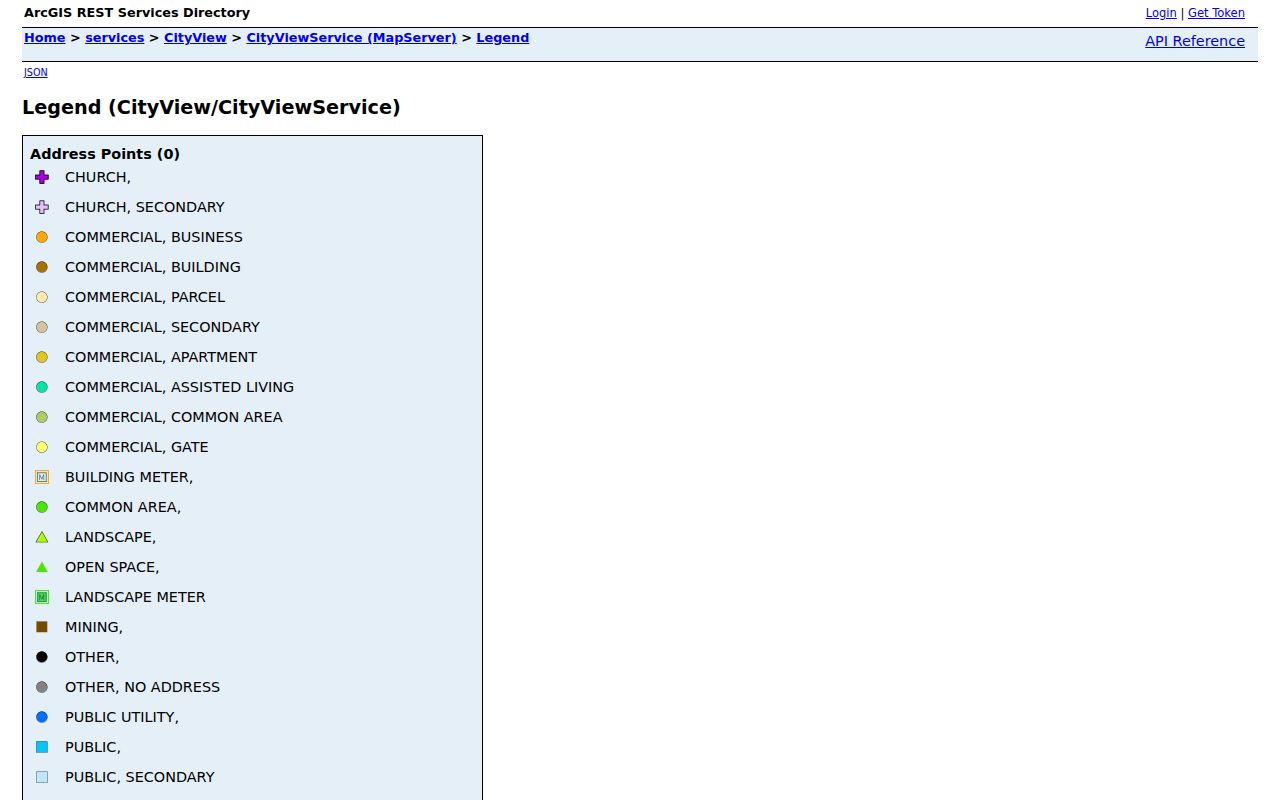This screenshot has height=800, width=1280.
Task: Click the yellow COMMERCIAL, GATE circle symbol
Action: (x=42, y=447)
